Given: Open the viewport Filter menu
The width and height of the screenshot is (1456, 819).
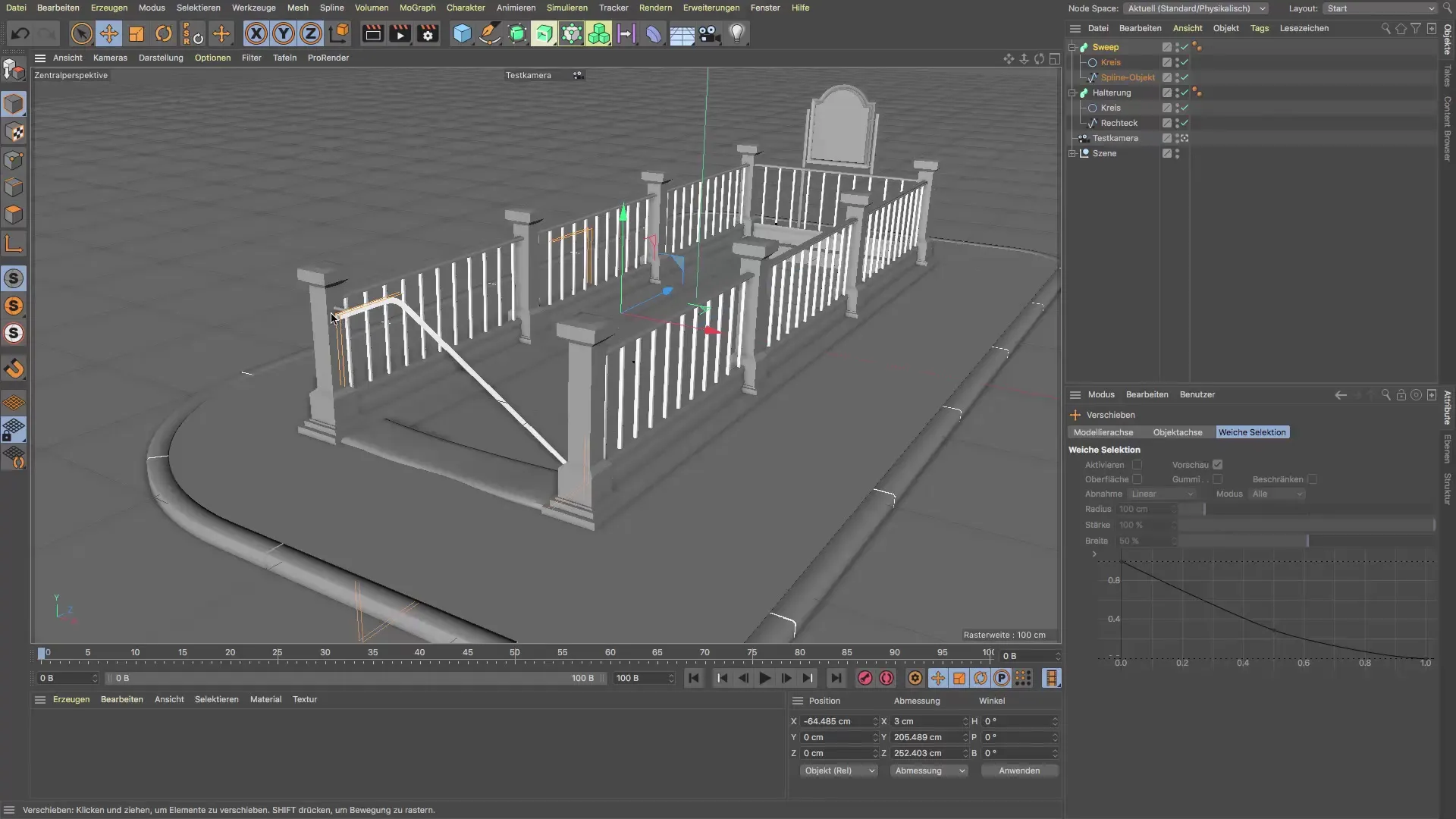Looking at the screenshot, I should coord(251,58).
